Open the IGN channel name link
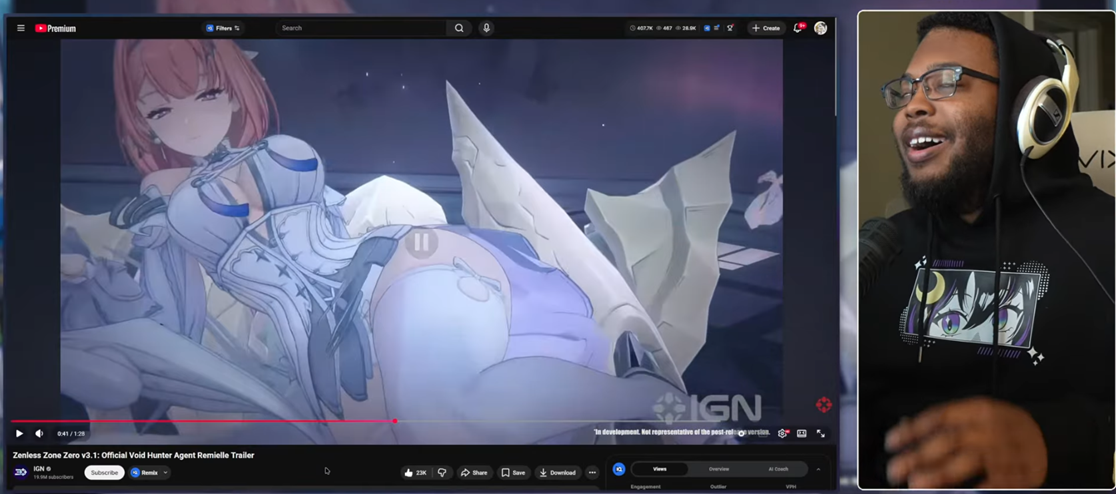 38,468
